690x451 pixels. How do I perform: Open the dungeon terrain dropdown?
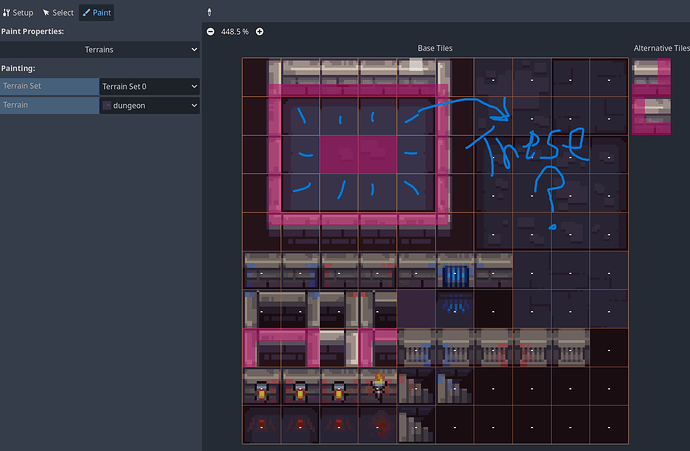149,105
